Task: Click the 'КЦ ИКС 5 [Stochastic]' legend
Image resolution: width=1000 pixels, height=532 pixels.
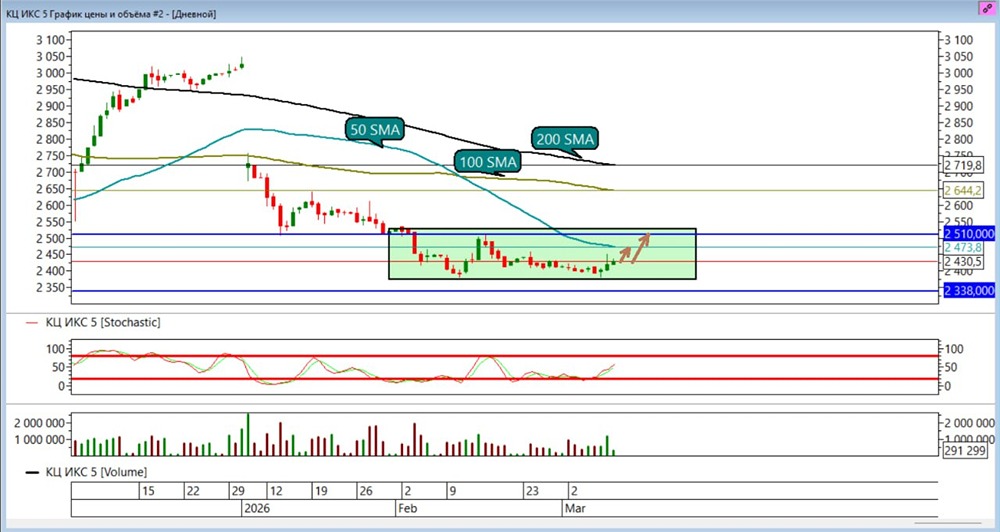Action: 103,323
